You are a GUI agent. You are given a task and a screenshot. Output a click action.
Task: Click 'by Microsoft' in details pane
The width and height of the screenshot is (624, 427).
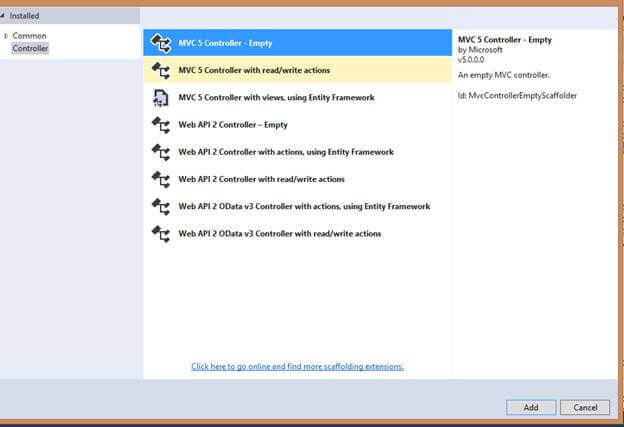[480, 50]
